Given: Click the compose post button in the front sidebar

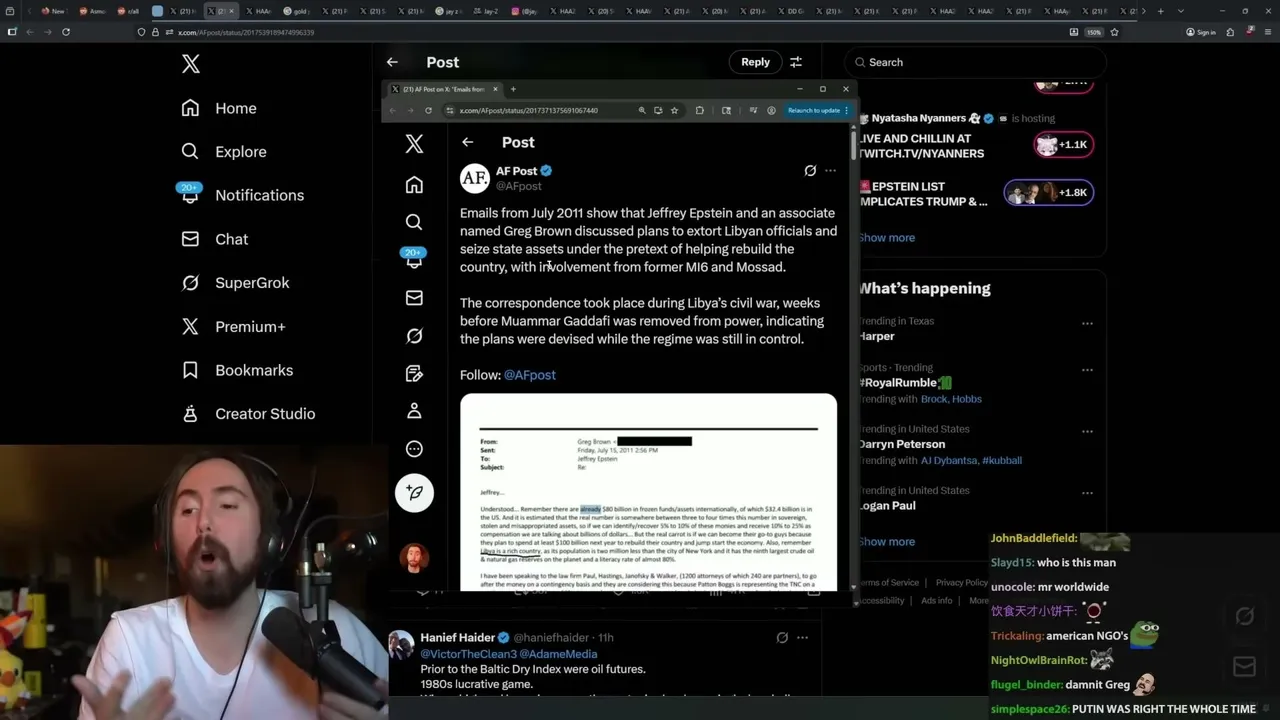Looking at the screenshot, I should [414, 492].
